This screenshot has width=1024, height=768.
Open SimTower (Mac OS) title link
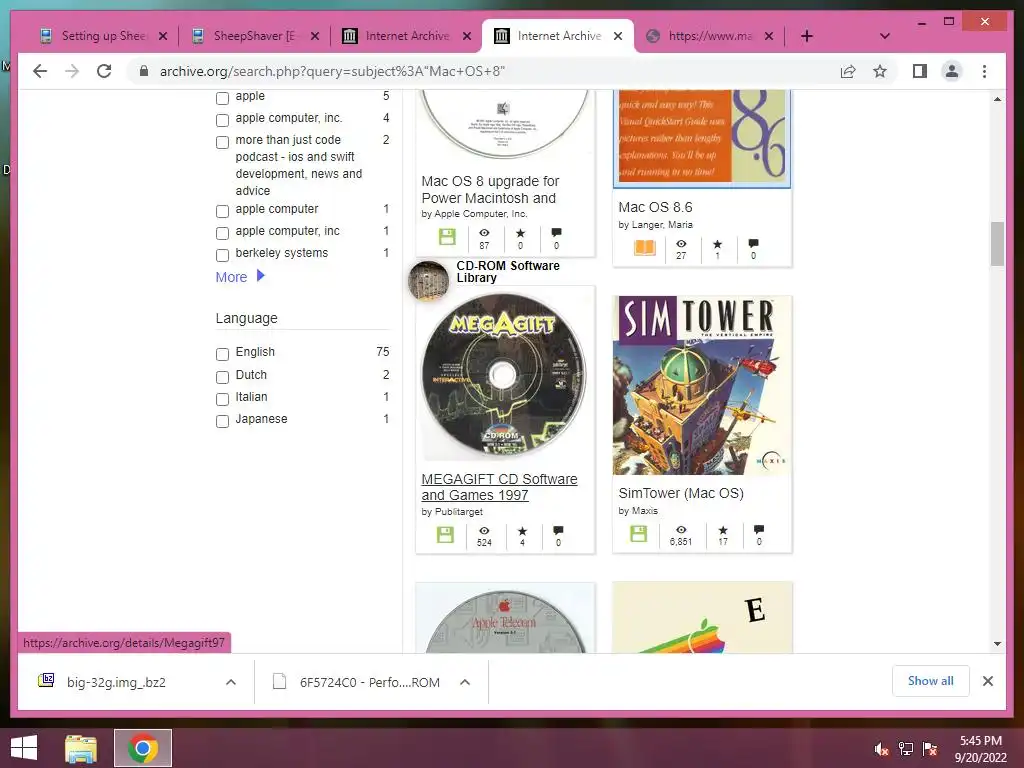tap(681, 493)
